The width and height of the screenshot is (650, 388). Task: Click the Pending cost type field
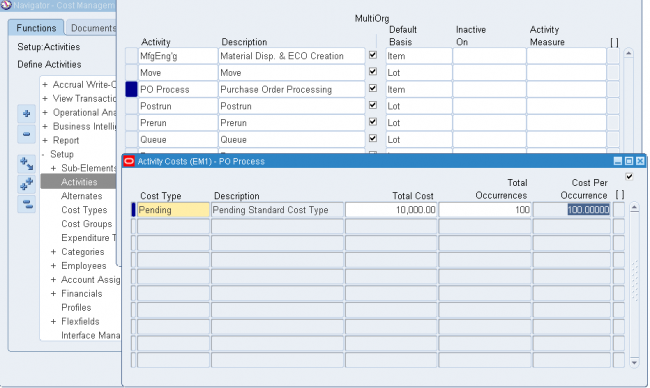point(173,210)
